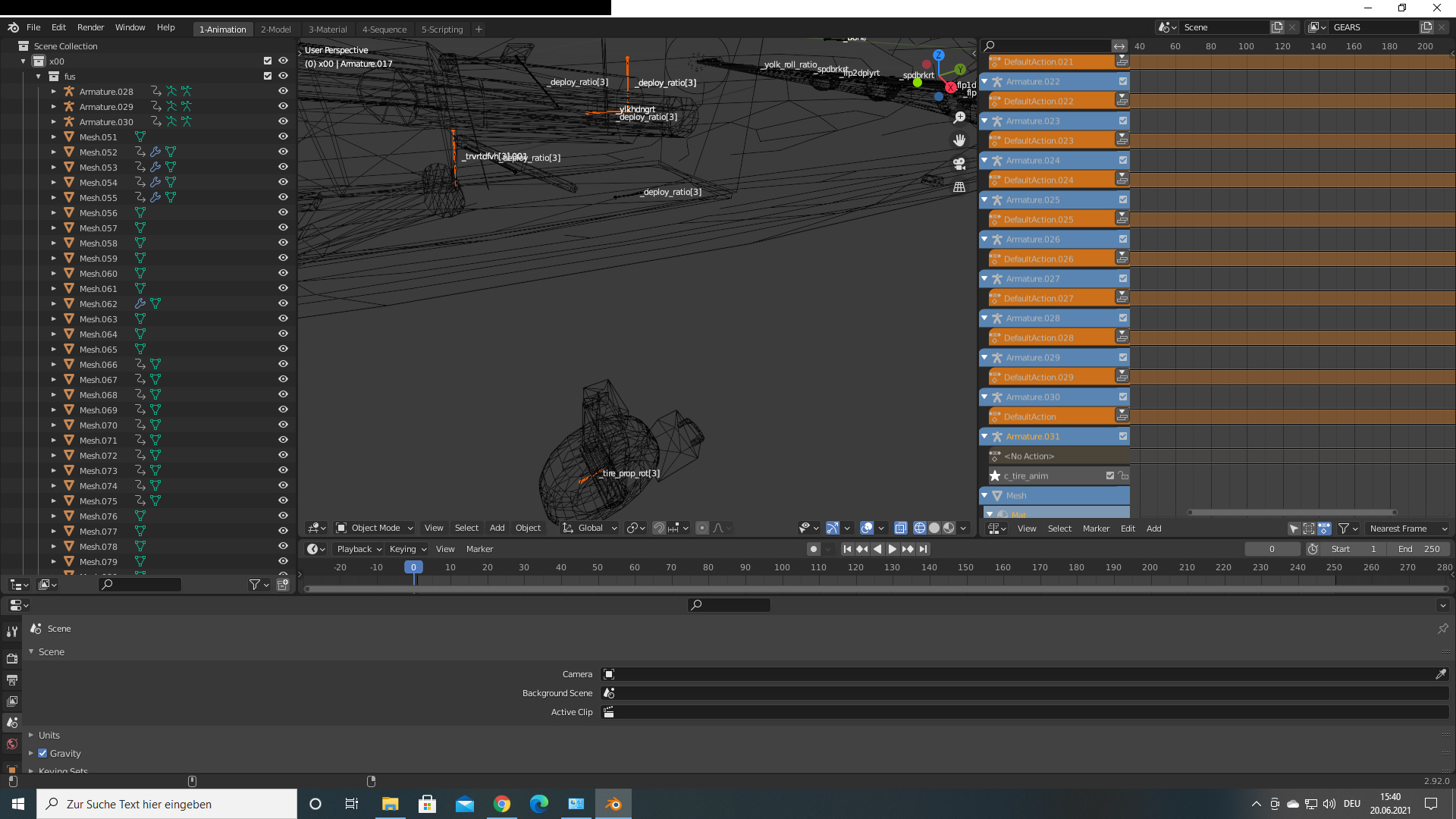
Task: Open the Render menu
Action: 90,27
